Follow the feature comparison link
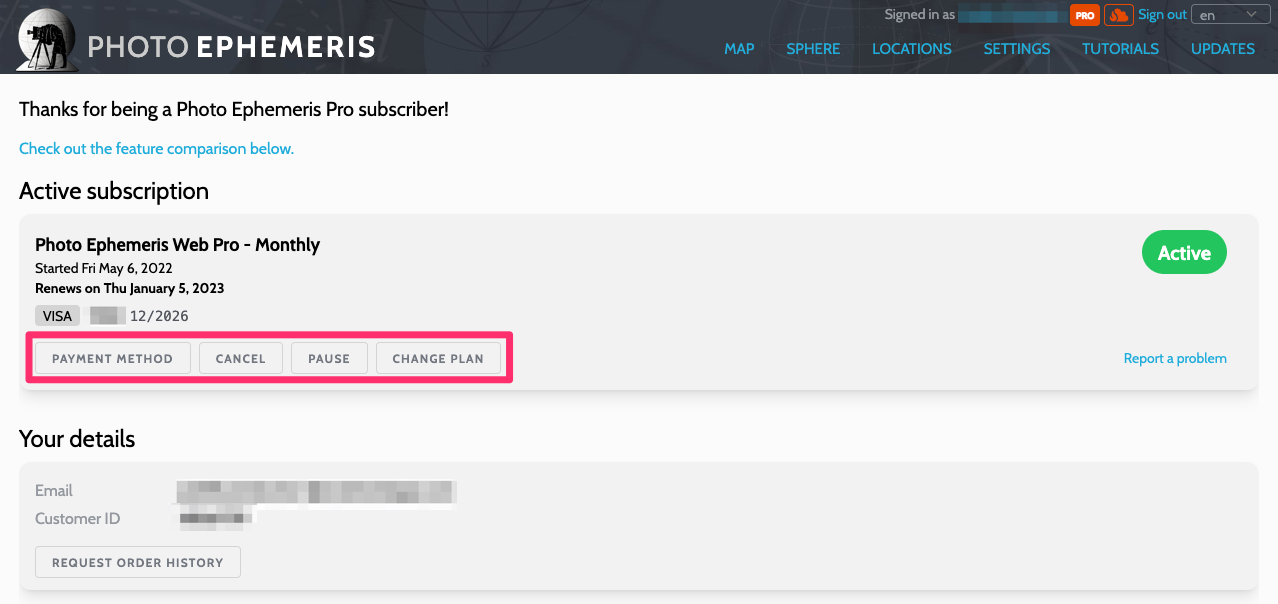The image size is (1278, 604). click(156, 149)
